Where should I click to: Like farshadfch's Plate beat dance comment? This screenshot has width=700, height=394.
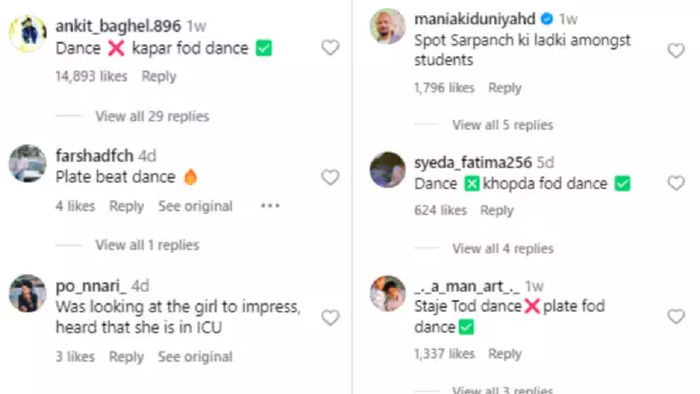[330, 177]
